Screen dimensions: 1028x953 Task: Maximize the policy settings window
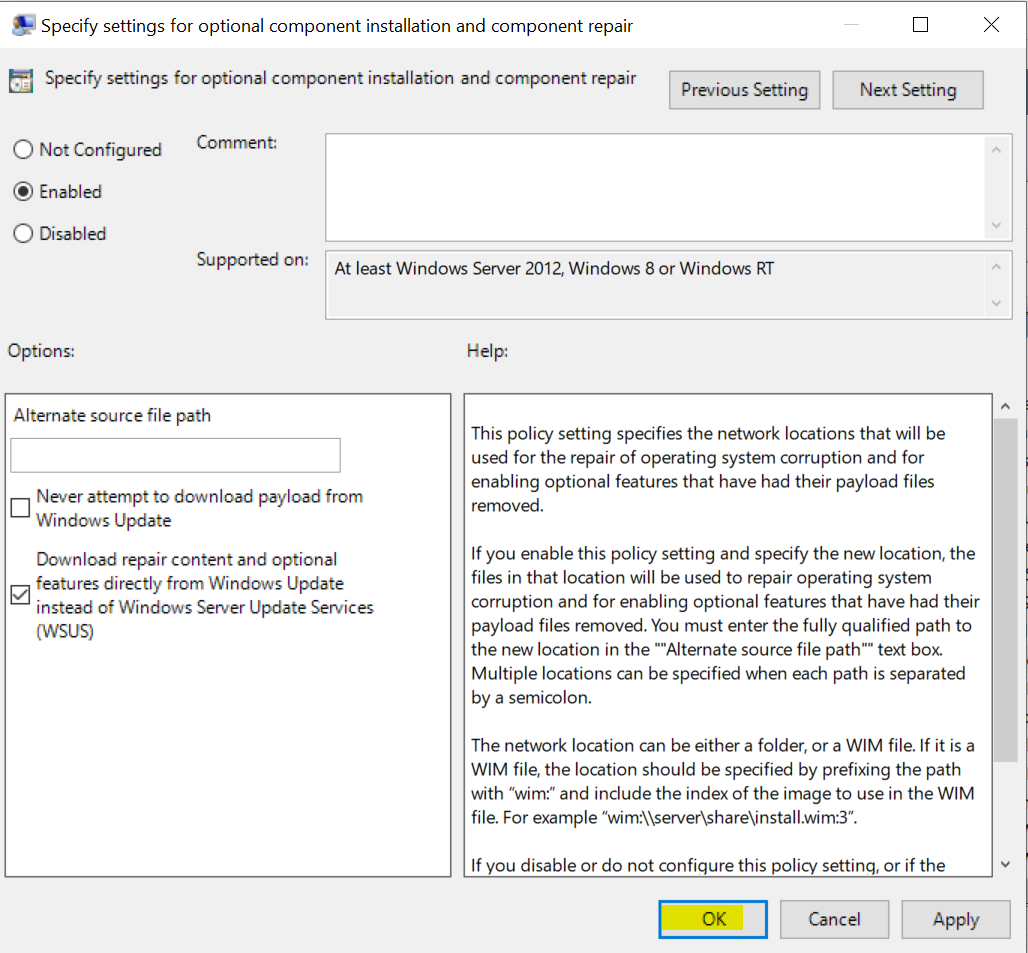(x=921, y=25)
